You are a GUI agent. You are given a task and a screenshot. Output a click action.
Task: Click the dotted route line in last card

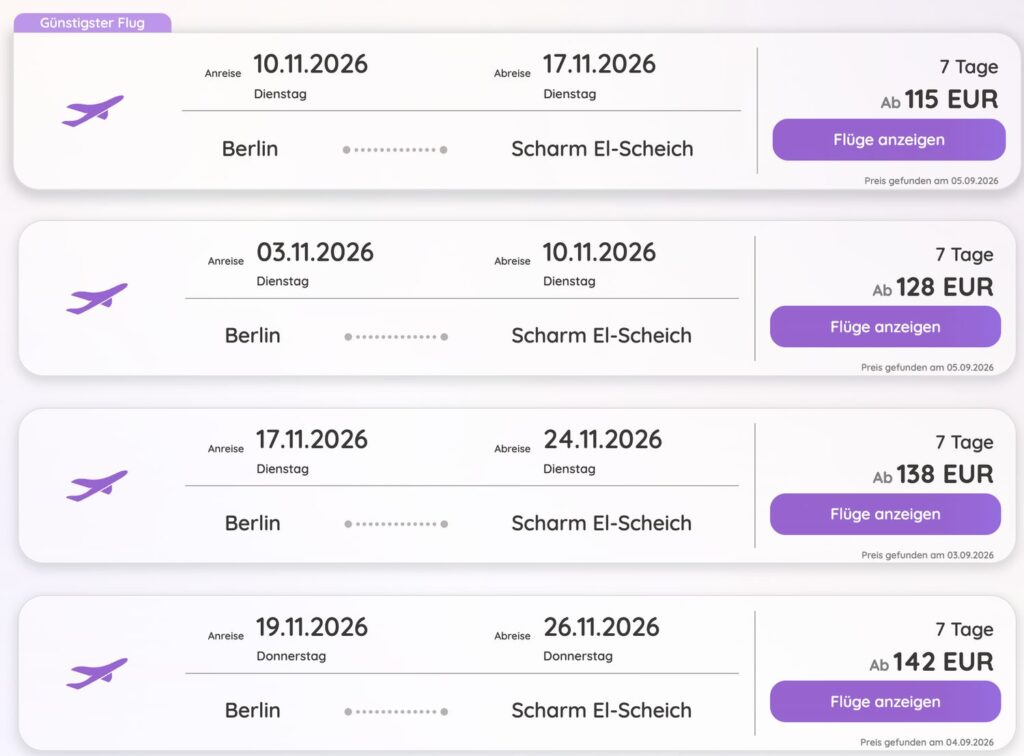(x=396, y=712)
